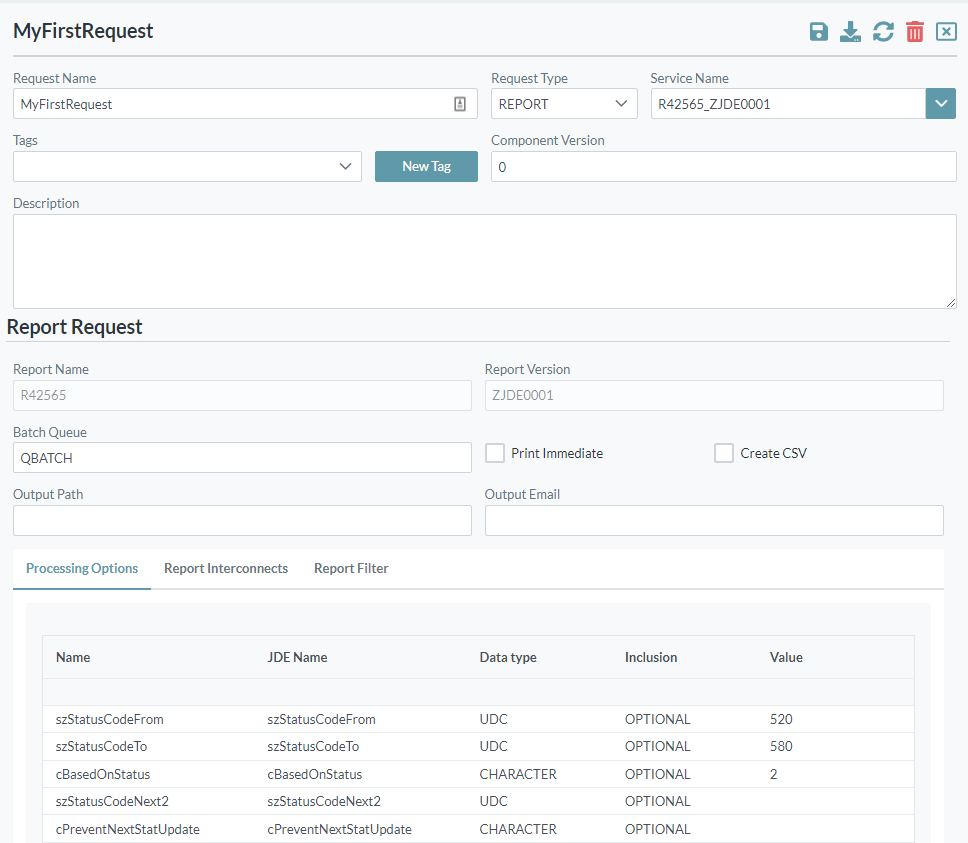Switch to the Report Interconnects tab
968x843 pixels.
click(x=226, y=568)
